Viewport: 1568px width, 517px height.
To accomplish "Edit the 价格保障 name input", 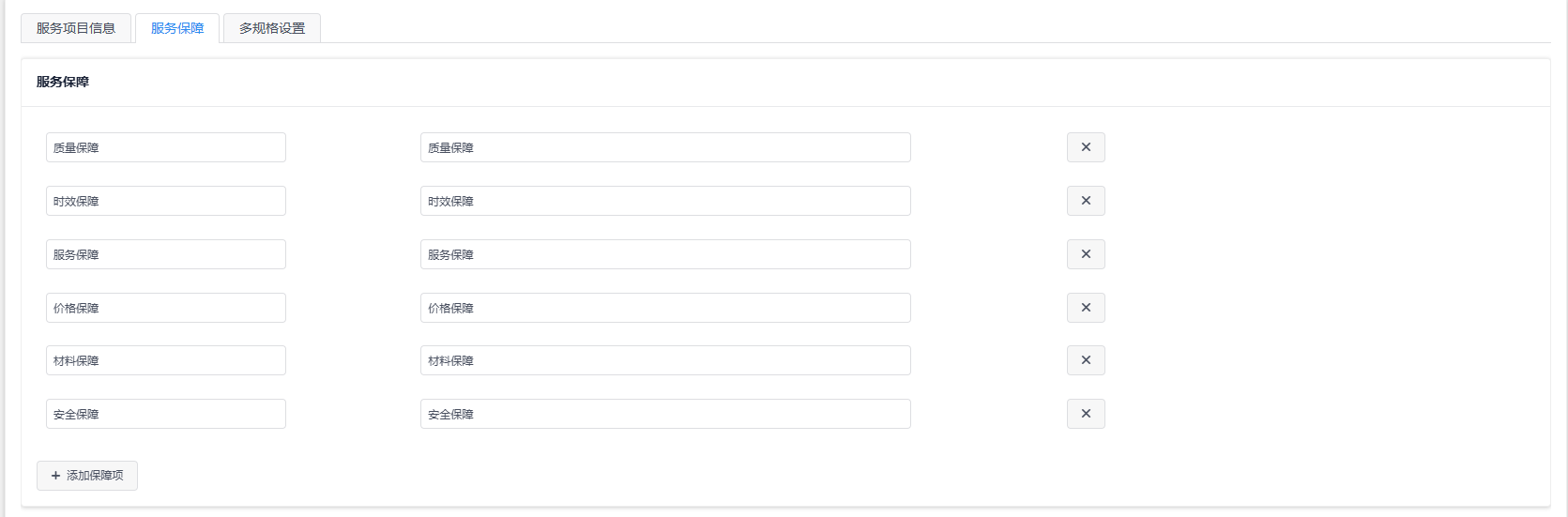I will (x=166, y=308).
